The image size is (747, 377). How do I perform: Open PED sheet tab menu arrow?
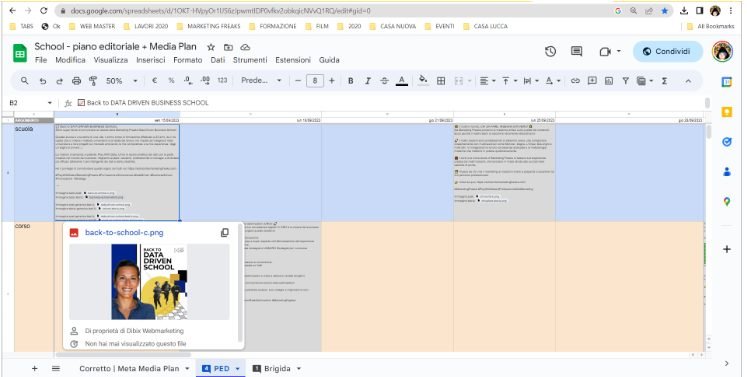237,368
